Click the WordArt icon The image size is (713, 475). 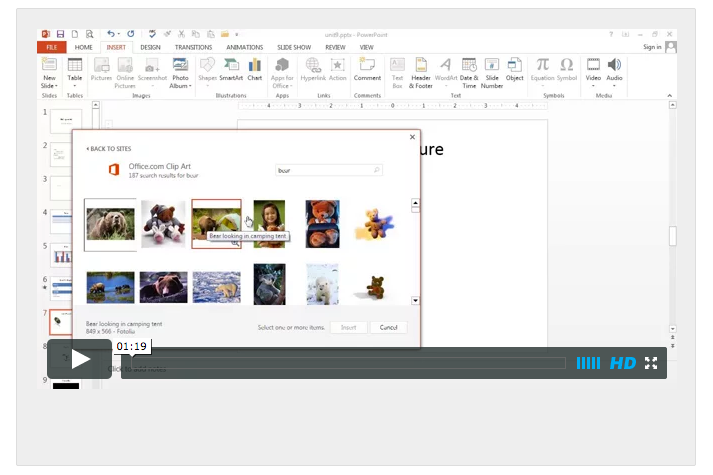pos(446,65)
